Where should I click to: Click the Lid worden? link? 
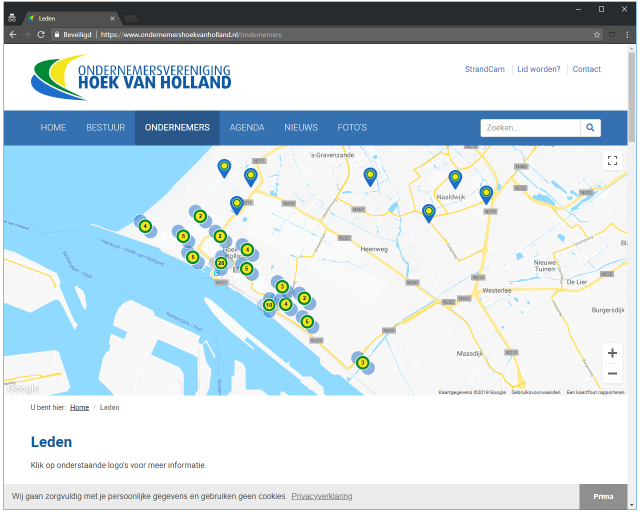coord(539,69)
